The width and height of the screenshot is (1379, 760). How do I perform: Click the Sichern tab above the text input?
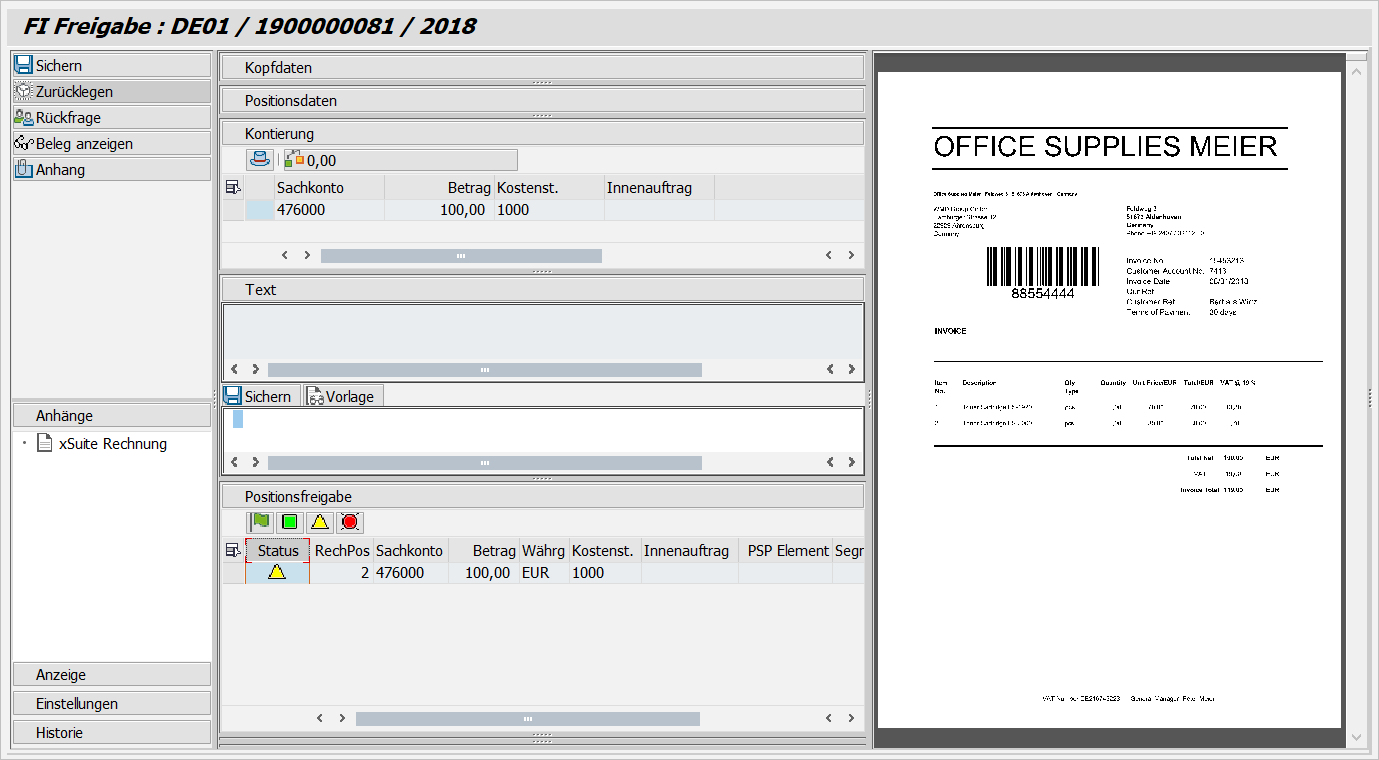[259, 397]
